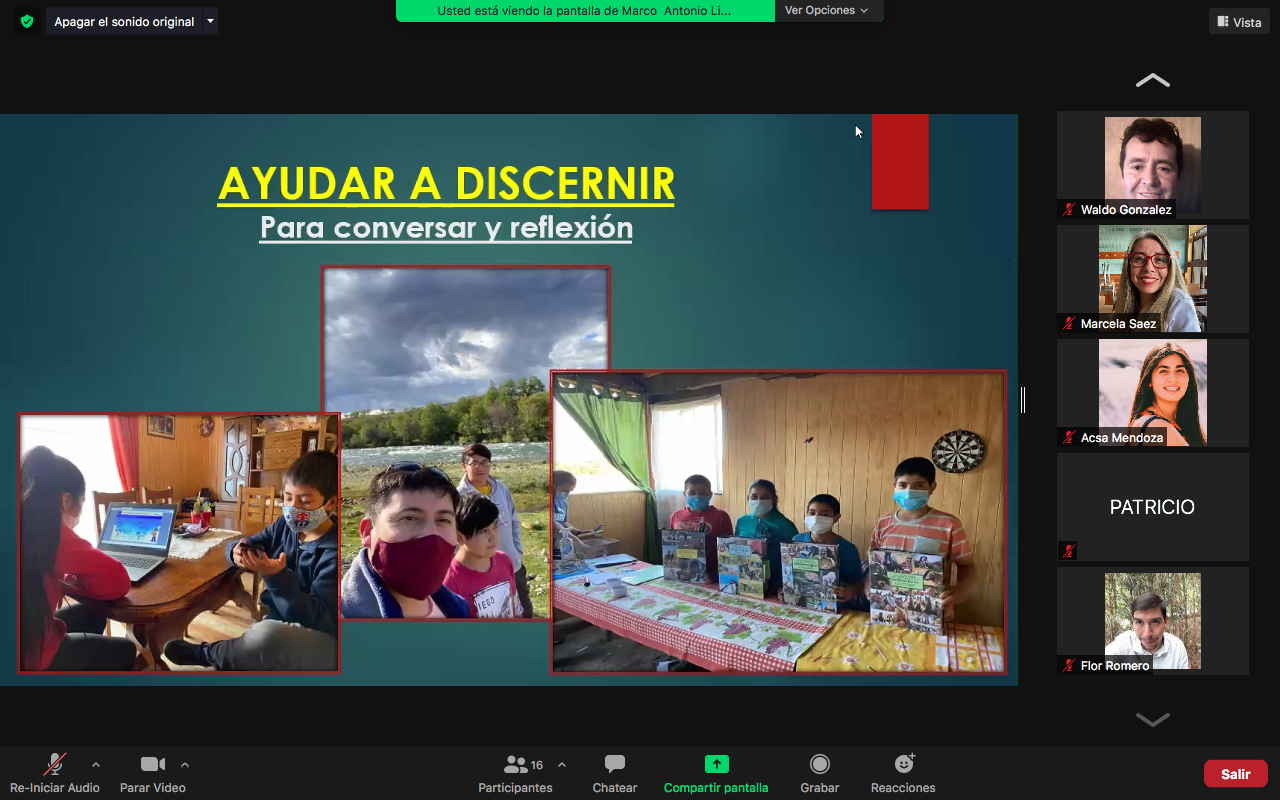Expand arrow next to Apagar el sonido original
Viewport: 1280px width, 800px height.
click(x=210, y=22)
